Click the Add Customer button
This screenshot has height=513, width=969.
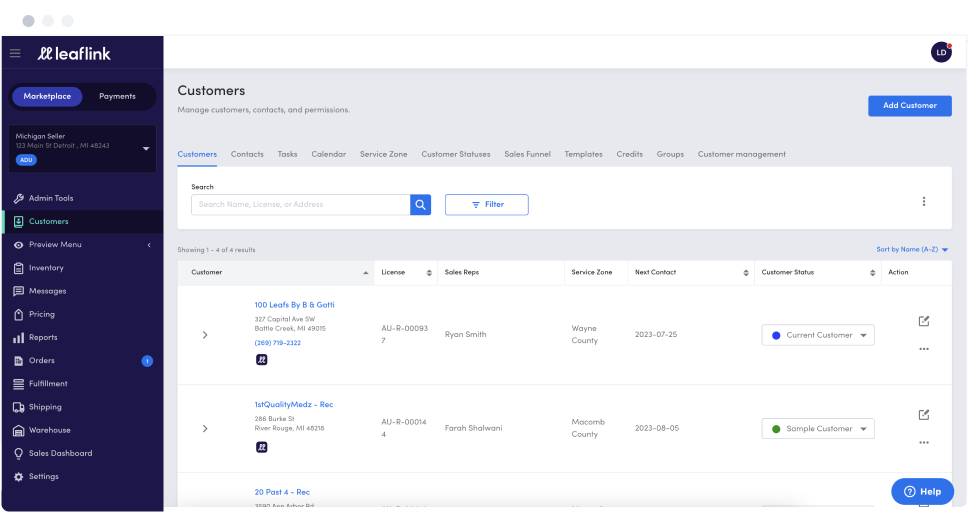pyautogui.click(x=910, y=106)
